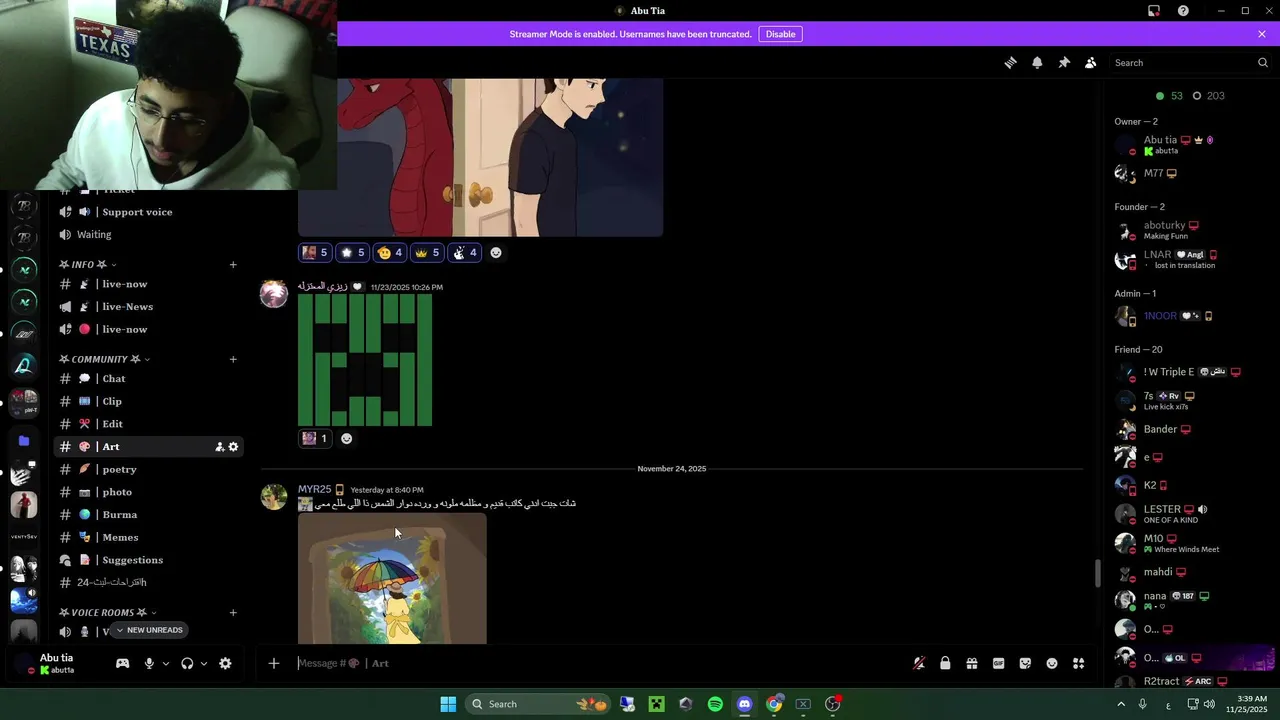
Task: Open the Threads icon in channel header
Action: 1010,62
